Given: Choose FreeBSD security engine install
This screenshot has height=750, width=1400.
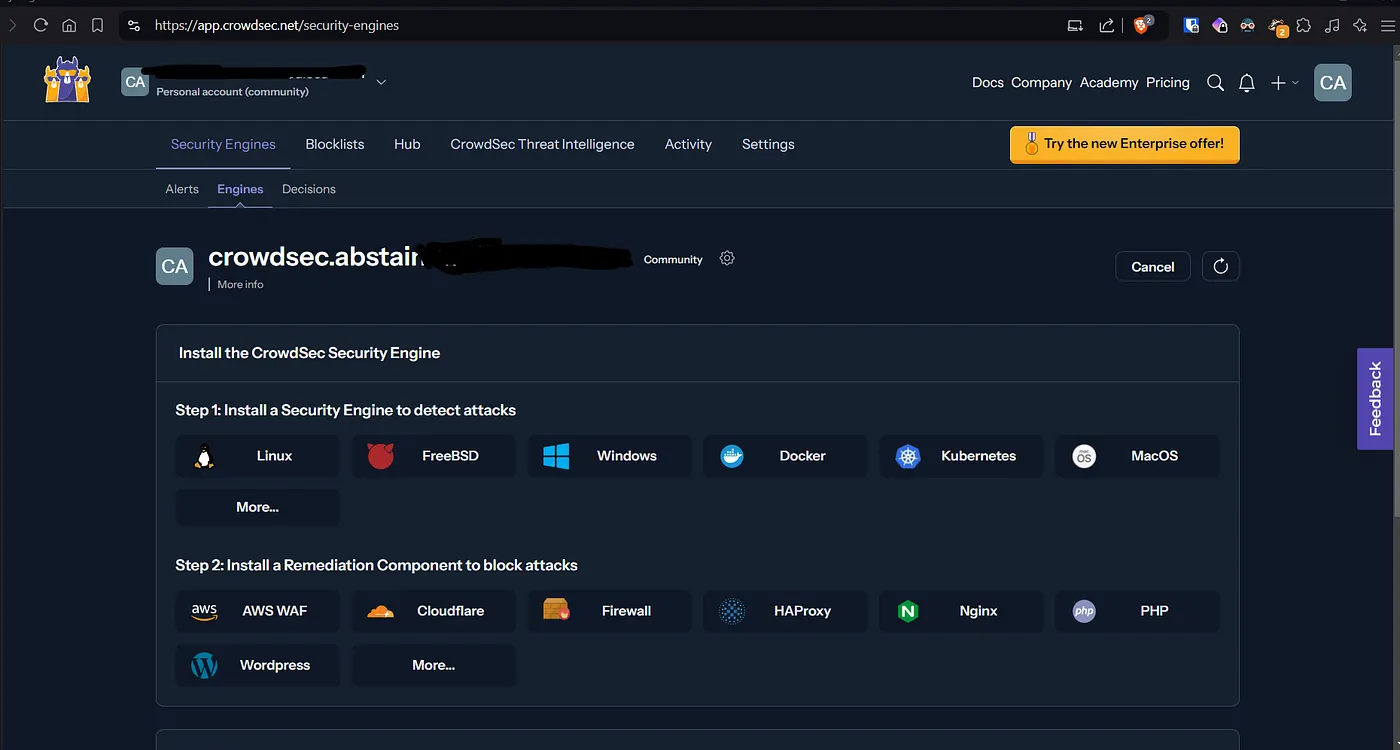Looking at the screenshot, I should [x=434, y=456].
